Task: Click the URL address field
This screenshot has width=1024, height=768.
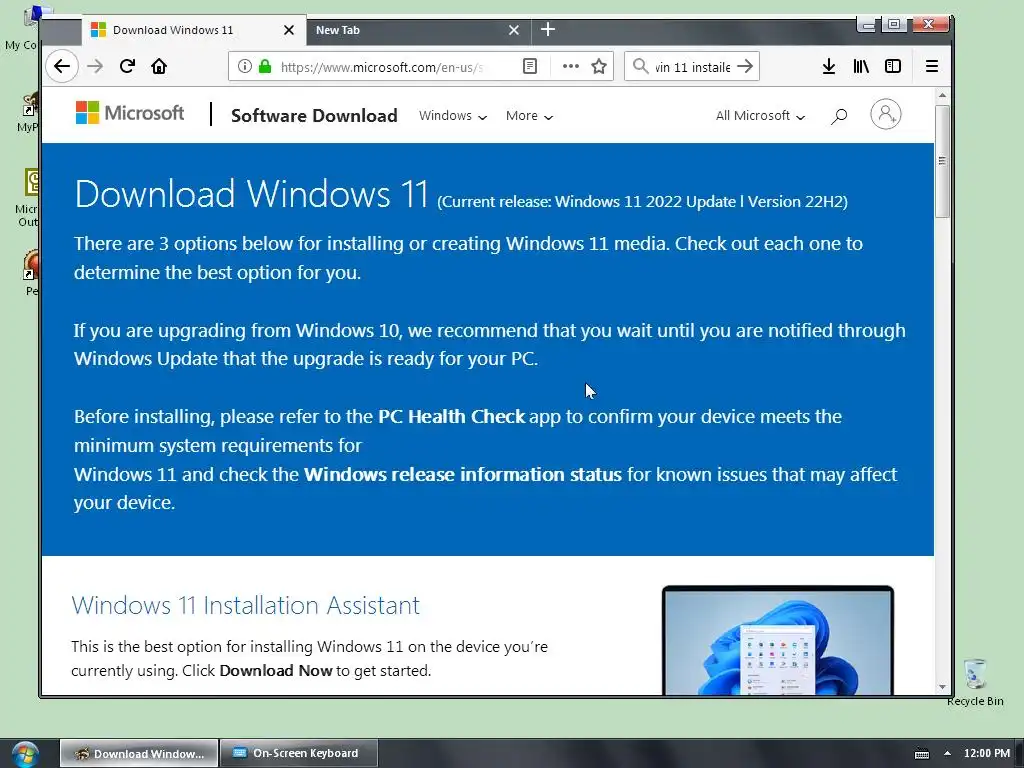Action: click(382, 67)
